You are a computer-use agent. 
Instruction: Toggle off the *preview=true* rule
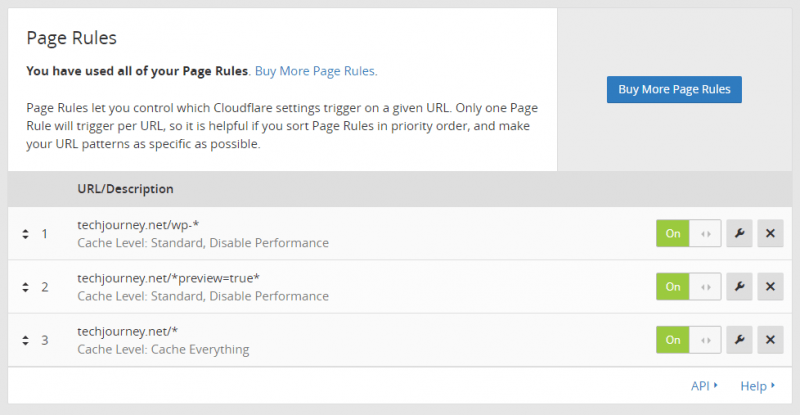[688, 286]
